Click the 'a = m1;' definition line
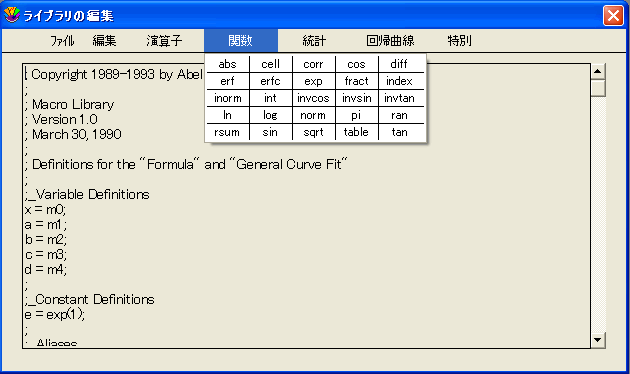This screenshot has height=374, width=630. coord(45,225)
